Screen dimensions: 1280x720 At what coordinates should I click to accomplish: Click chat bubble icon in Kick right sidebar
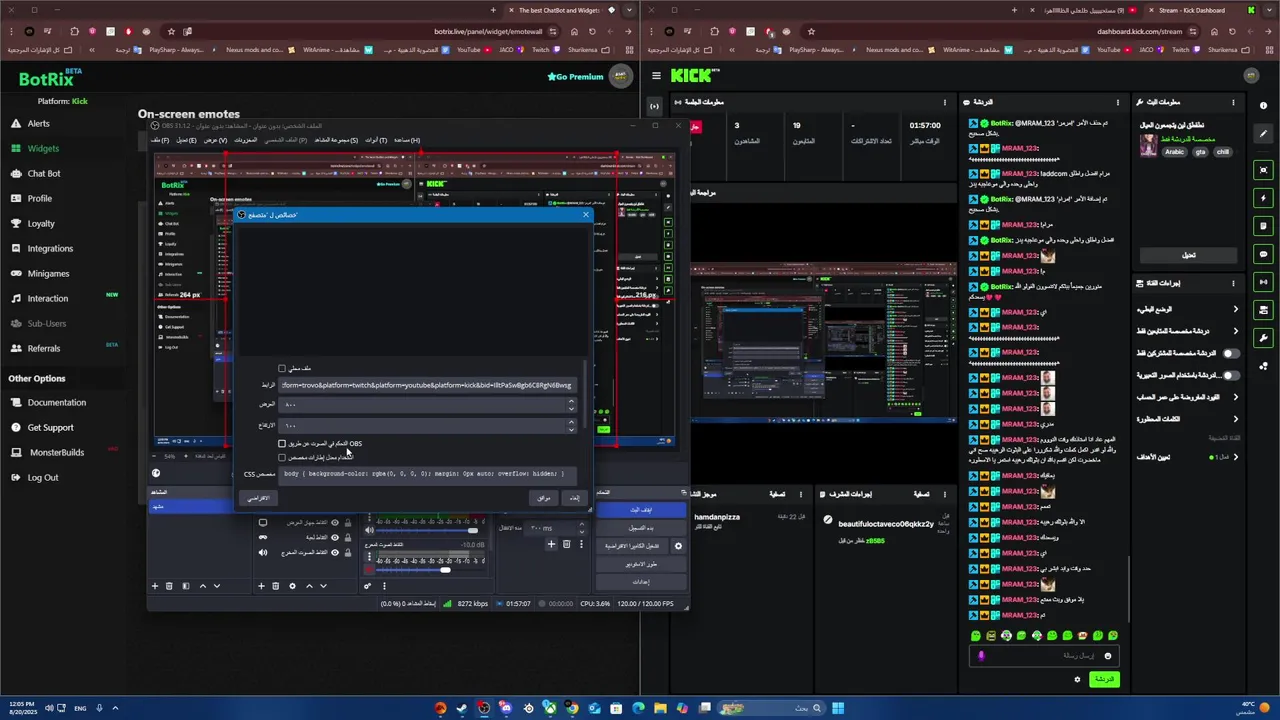(x=1264, y=254)
